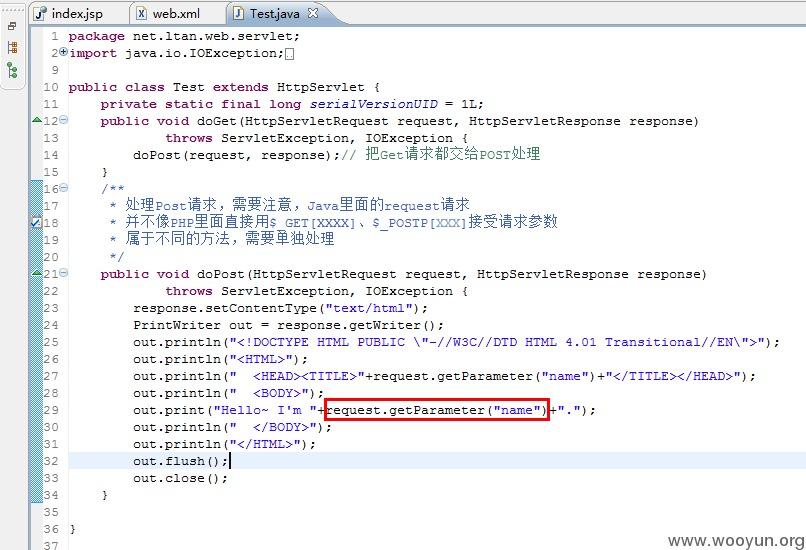Collapse the doGet method at line 12

coord(64,119)
